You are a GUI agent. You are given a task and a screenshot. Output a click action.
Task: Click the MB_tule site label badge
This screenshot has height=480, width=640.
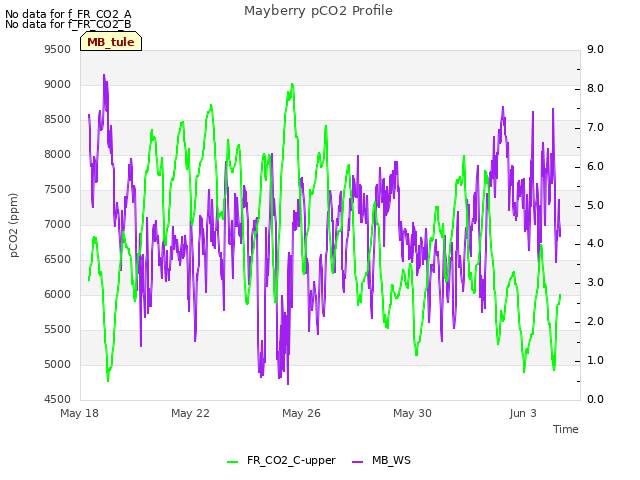(x=111, y=42)
